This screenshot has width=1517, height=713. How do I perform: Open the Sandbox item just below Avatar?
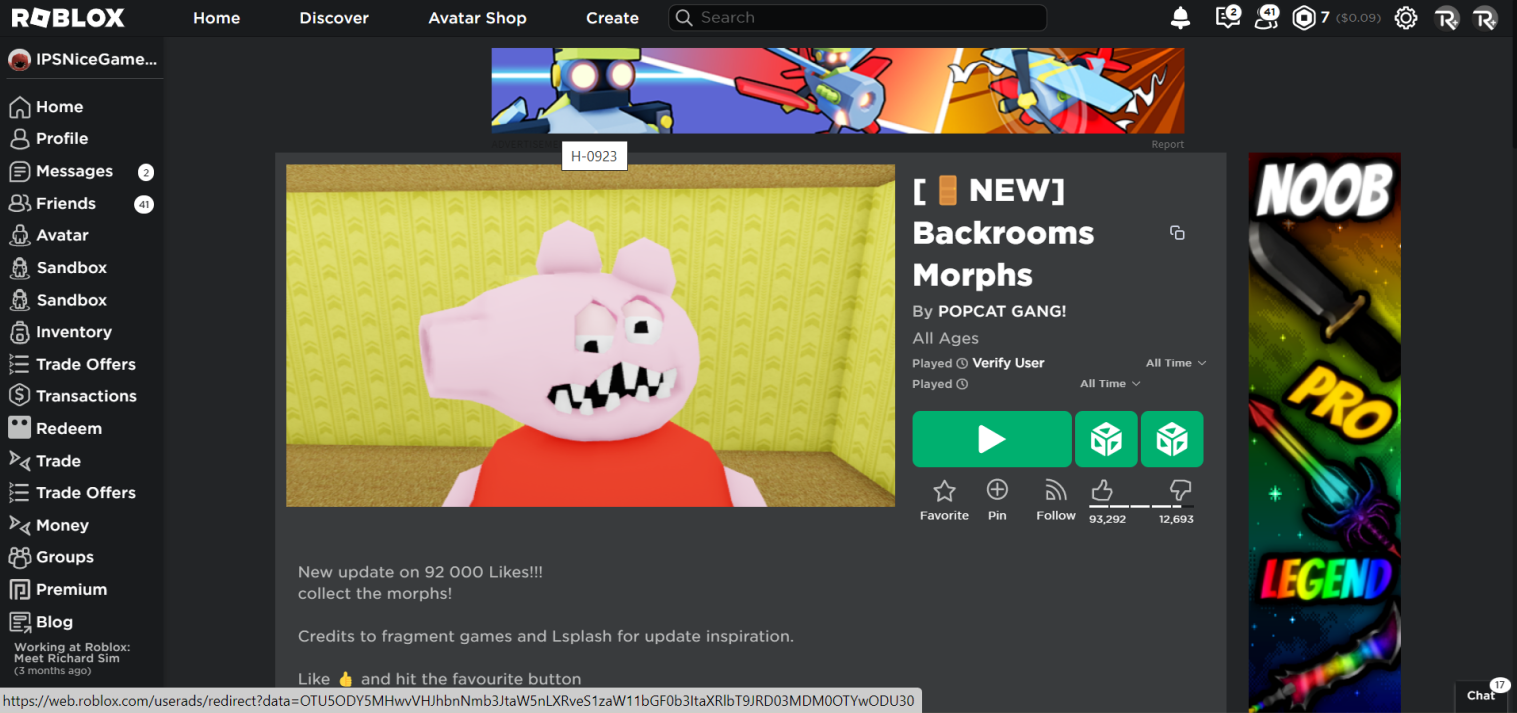71,268
